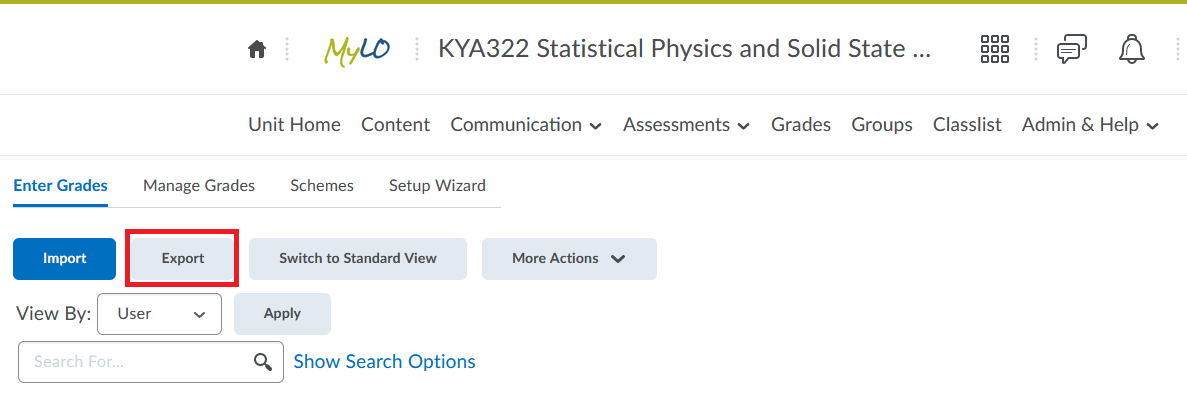This screenshot has height=412, width=1187.
Task: Open the Setup Wizard tab
Action: click(438, 186)
